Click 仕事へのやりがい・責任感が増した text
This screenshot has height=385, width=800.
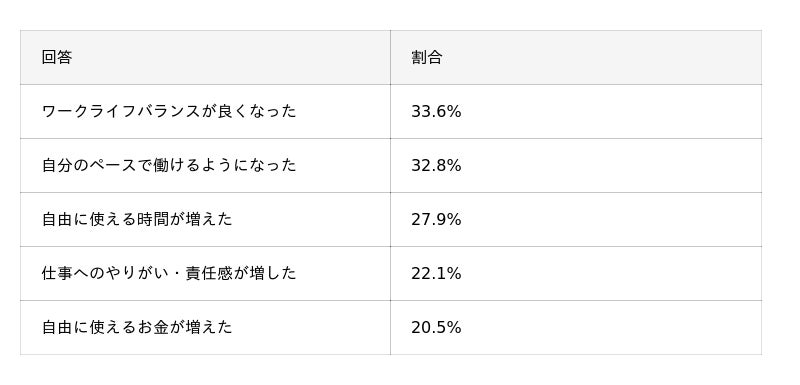[169, 274]
